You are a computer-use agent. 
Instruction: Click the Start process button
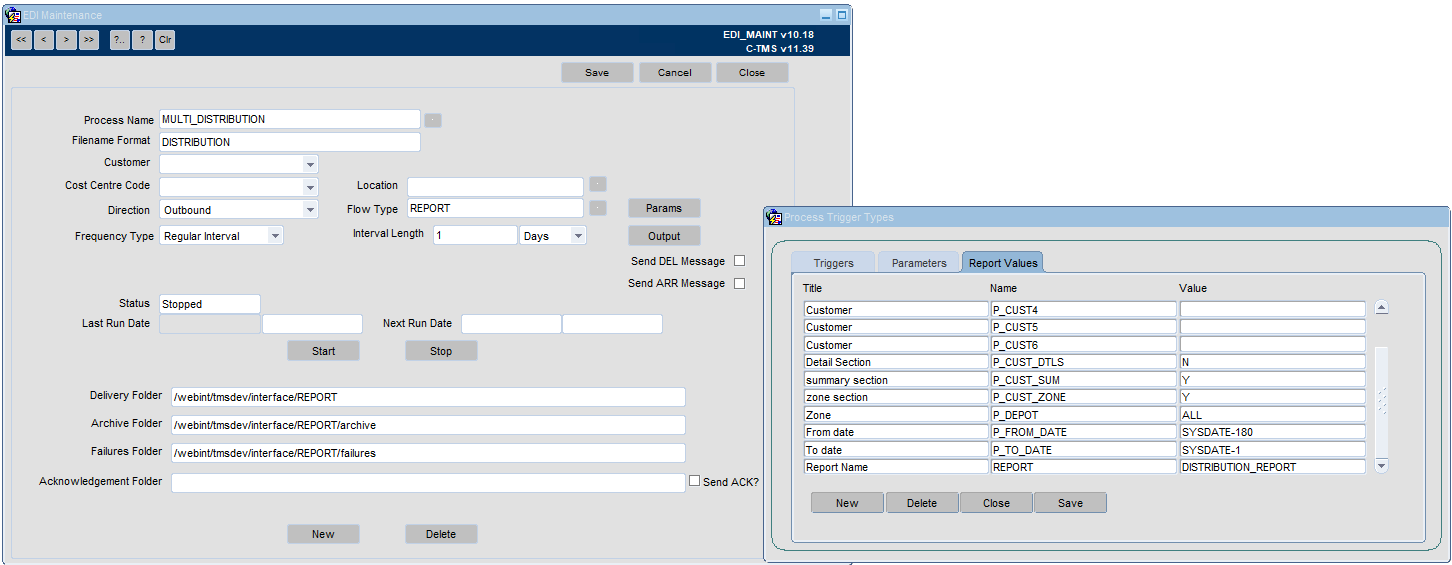click(323, 351)
